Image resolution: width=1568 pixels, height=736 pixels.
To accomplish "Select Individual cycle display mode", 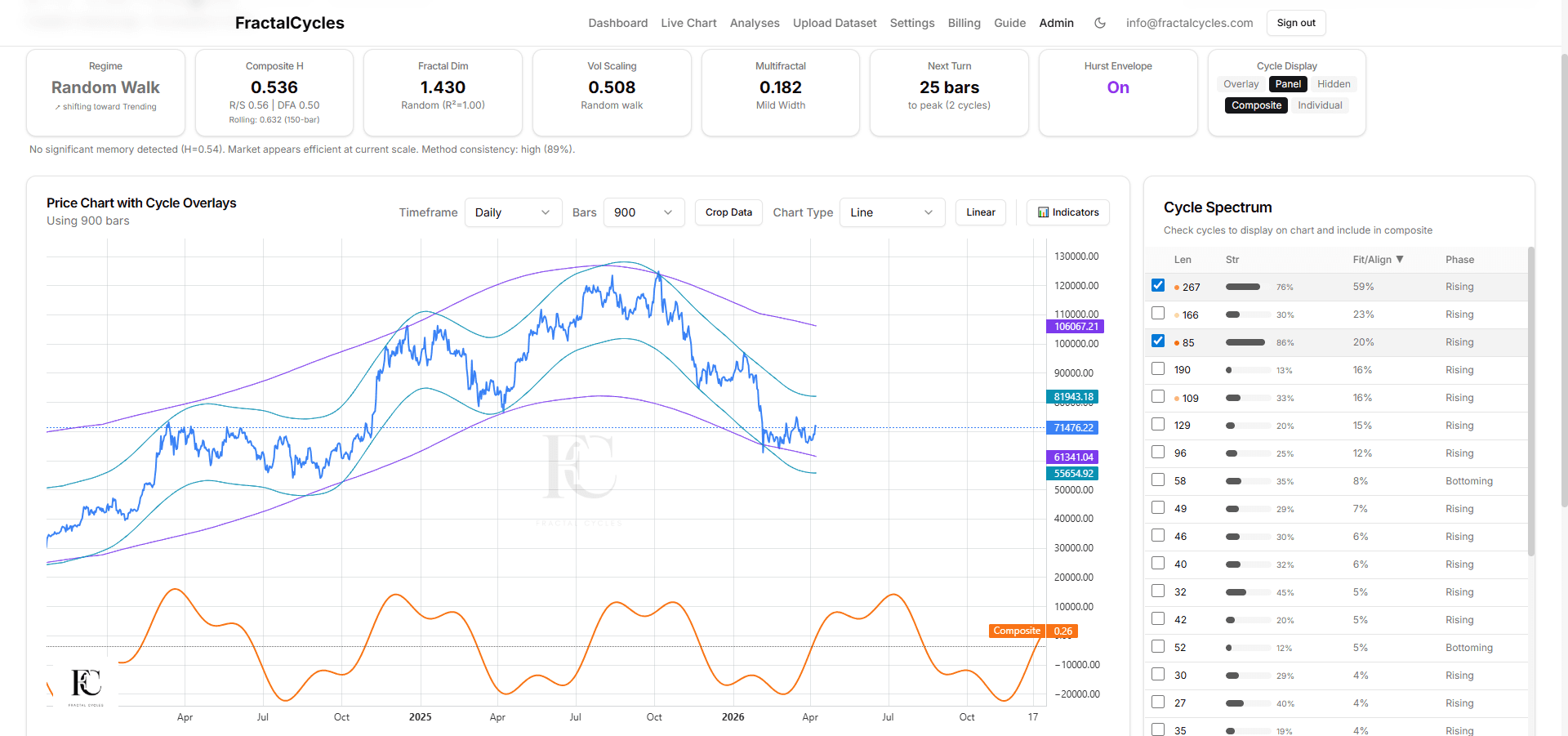I will (1320, 105).
